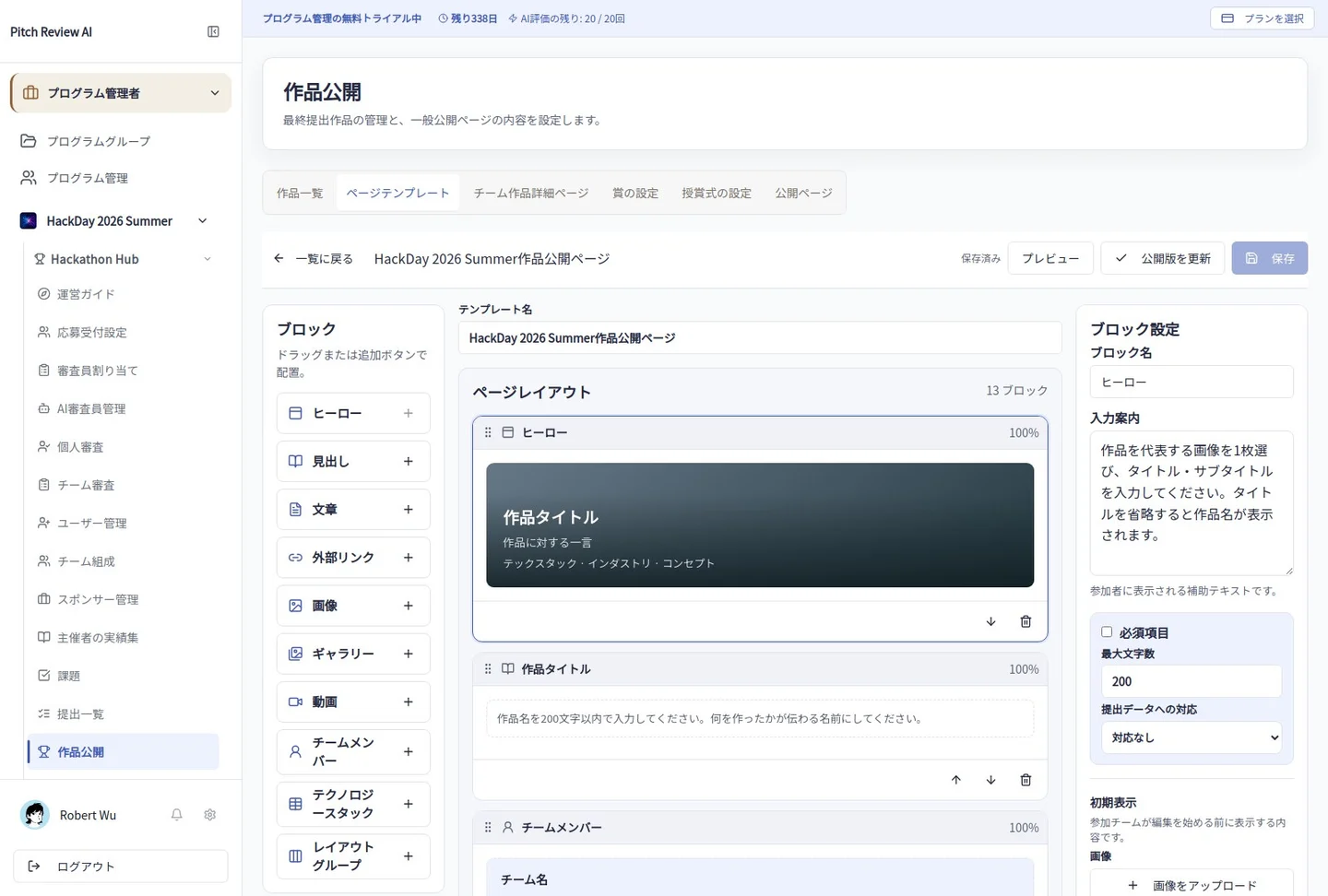The width and height of the screenshot is (1328, 896).
Task: Move ヒーロー block down with arrow icon
Action: tap(990, 621)
